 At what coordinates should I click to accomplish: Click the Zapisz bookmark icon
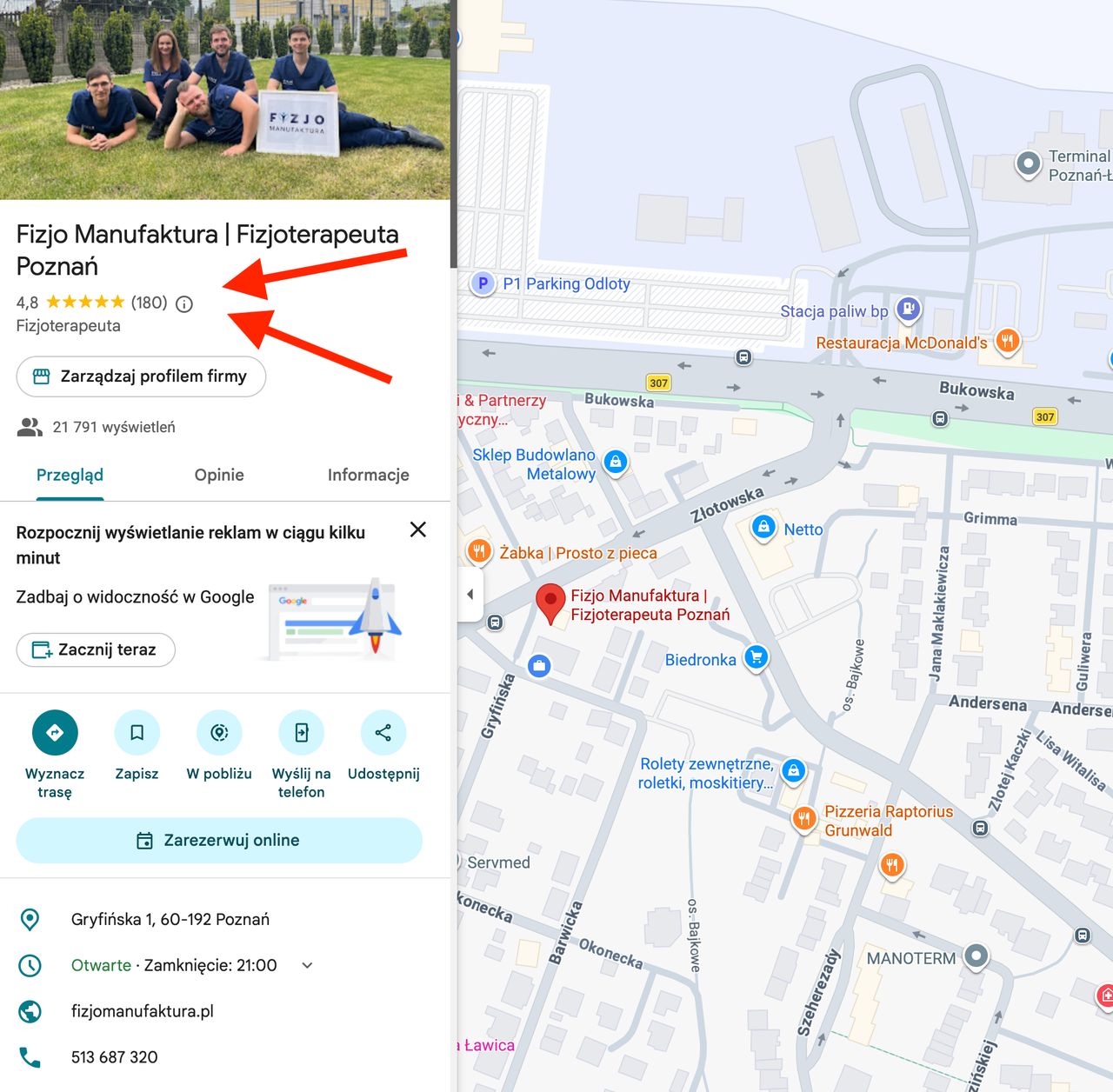click(x=137, y=733)
